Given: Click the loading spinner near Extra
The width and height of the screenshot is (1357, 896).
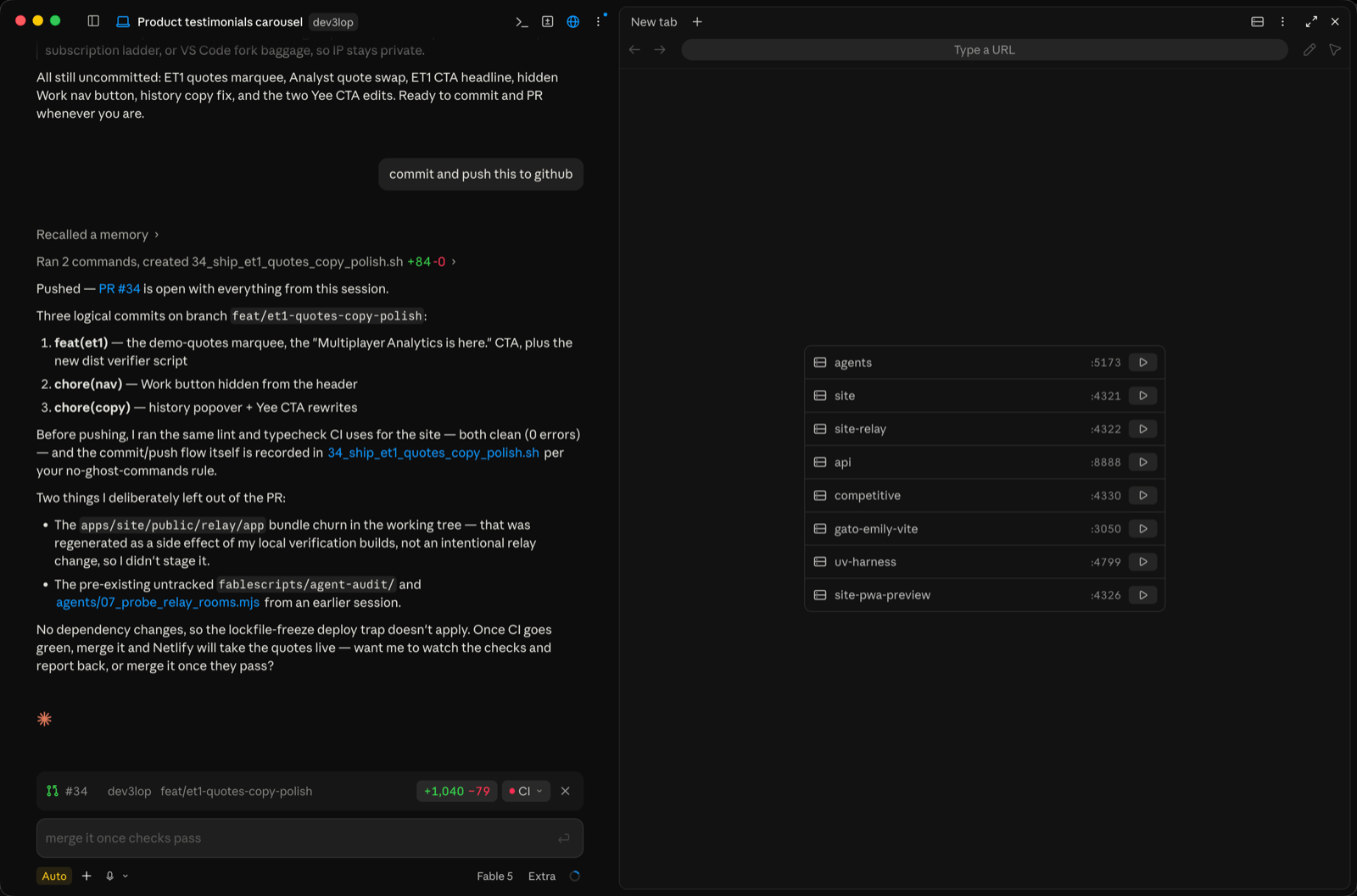Looking at the screenshot, I should pos(575,876).
